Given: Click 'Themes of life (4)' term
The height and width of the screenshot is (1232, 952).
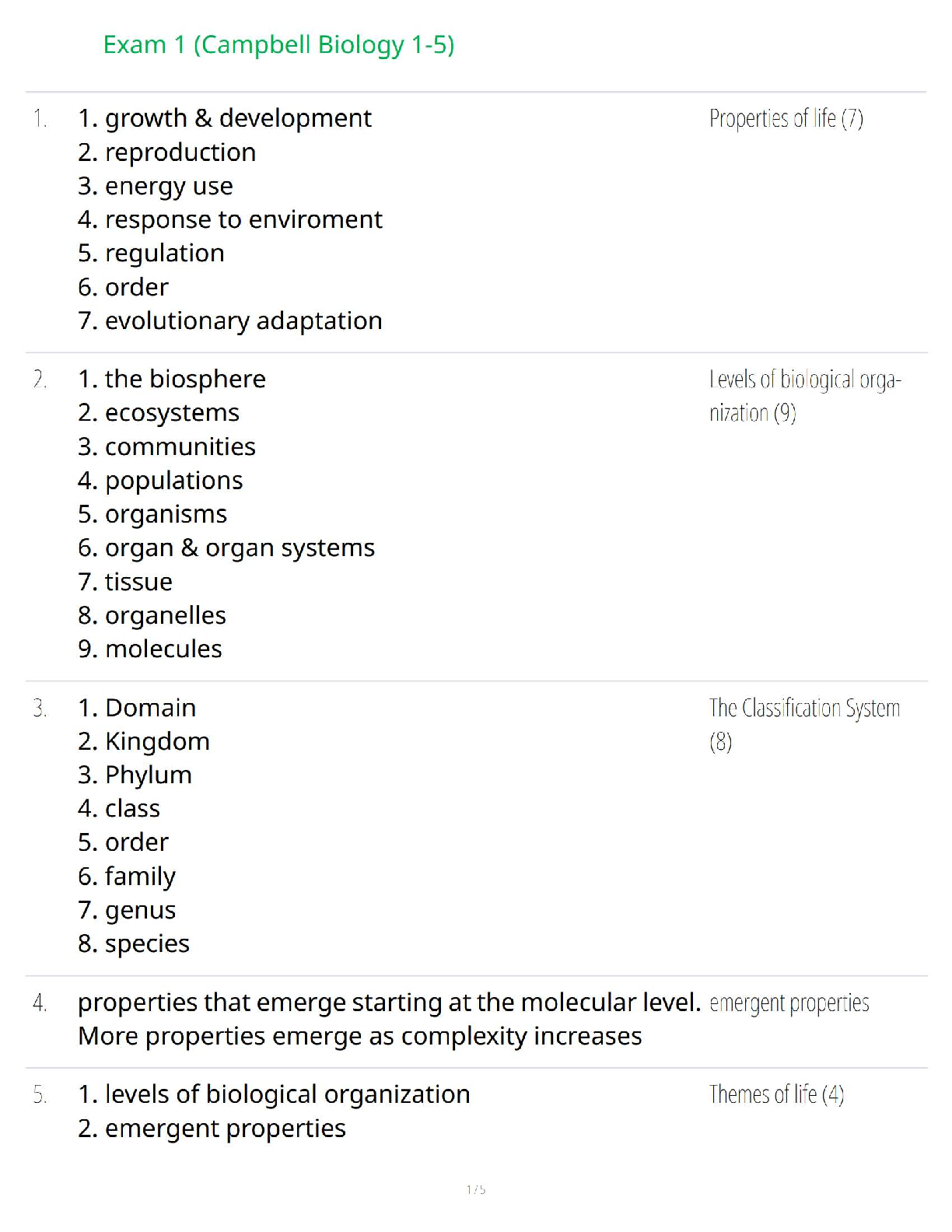Looking at the screenshot, I should (x=776, y=1094).
